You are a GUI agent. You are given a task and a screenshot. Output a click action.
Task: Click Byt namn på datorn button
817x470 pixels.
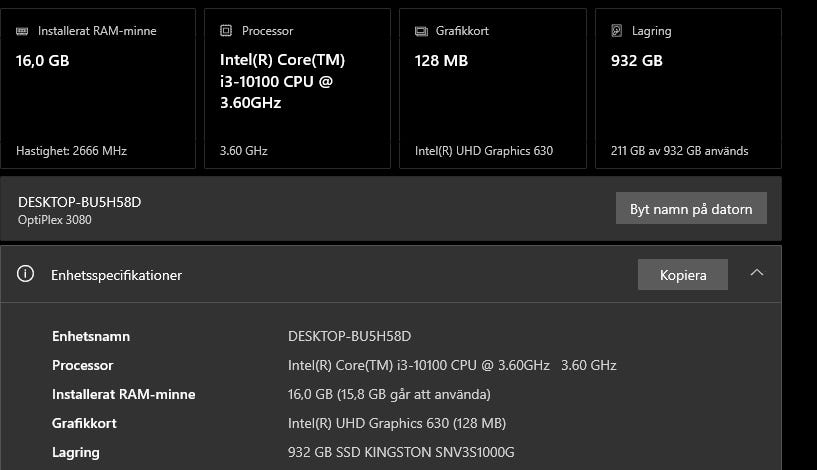pos(691,209)
